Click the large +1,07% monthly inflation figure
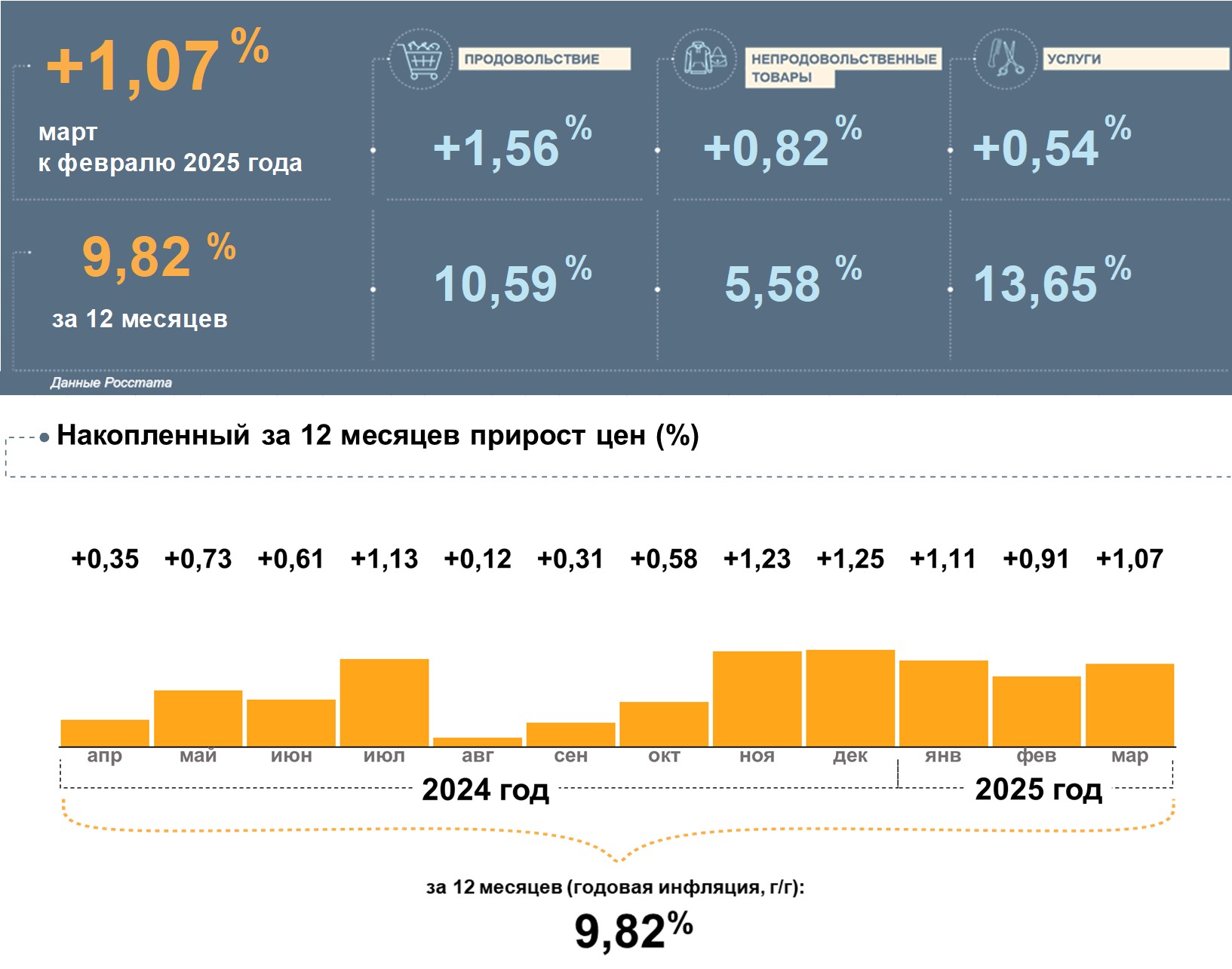This screenshot has width=1232, height=969. 156,65
